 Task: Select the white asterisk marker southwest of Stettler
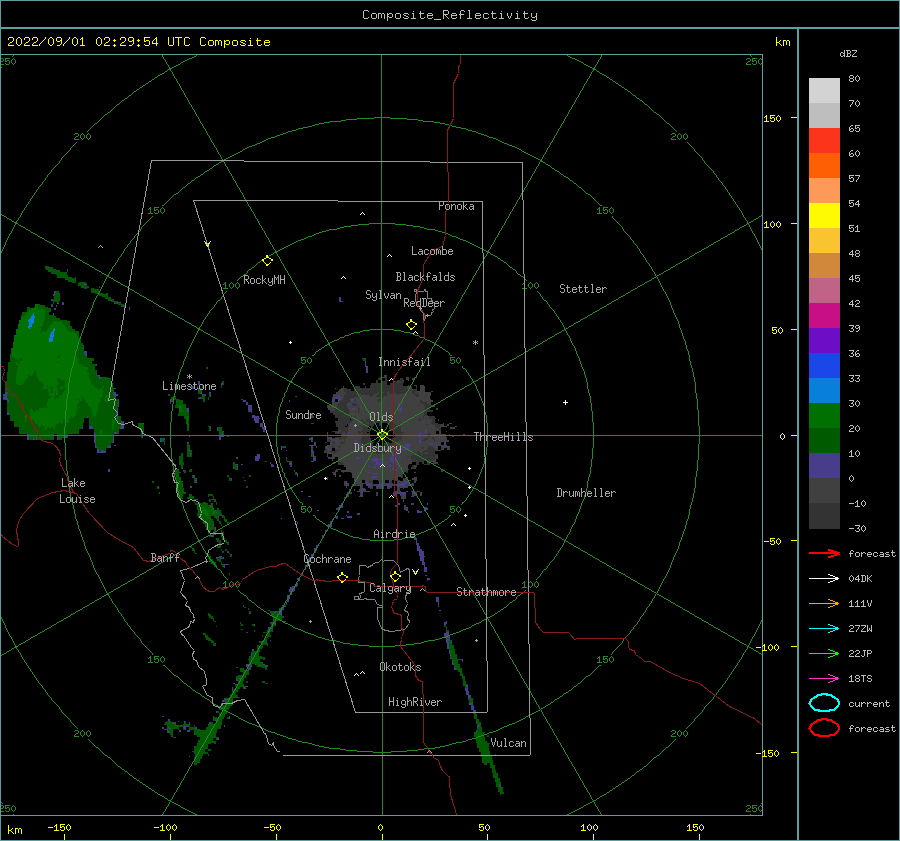[475, 343]
